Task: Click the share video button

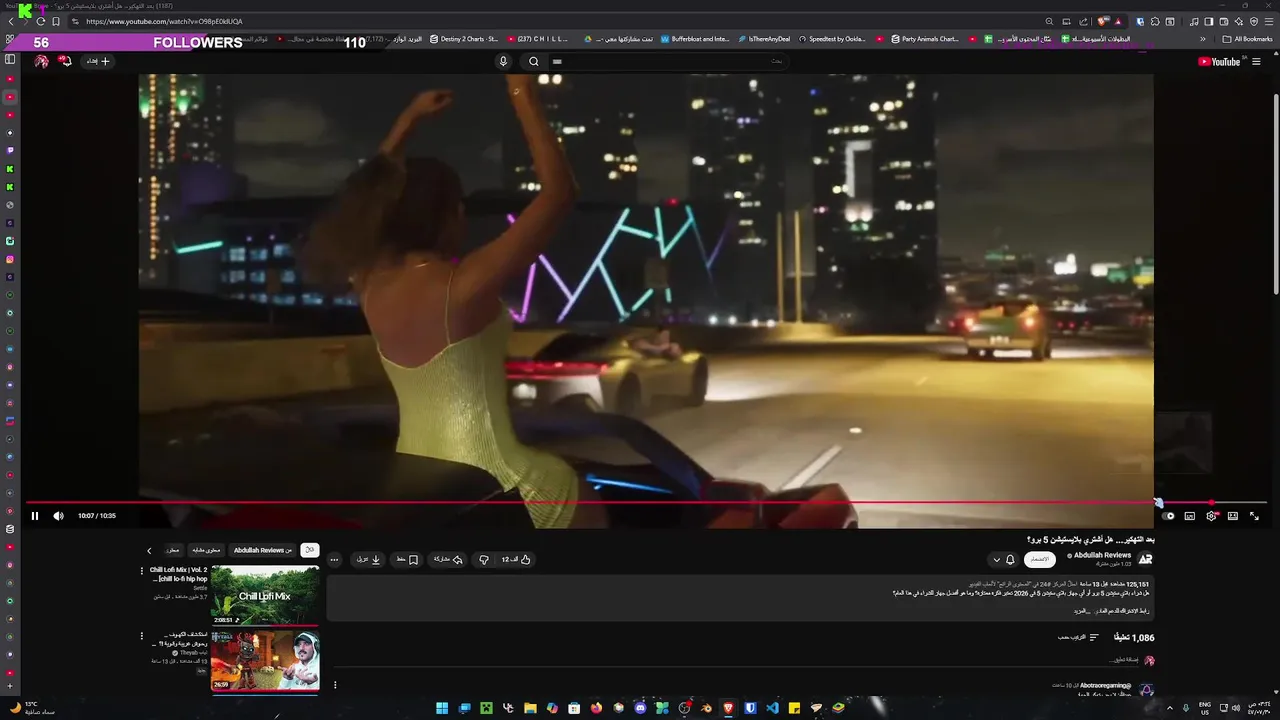Action: [x=447, y=560]
